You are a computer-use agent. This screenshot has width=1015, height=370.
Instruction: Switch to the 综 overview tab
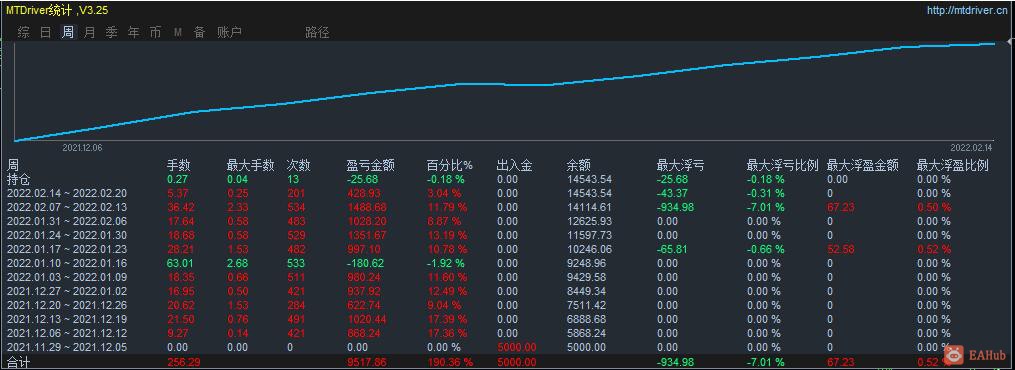coord(24,32)
